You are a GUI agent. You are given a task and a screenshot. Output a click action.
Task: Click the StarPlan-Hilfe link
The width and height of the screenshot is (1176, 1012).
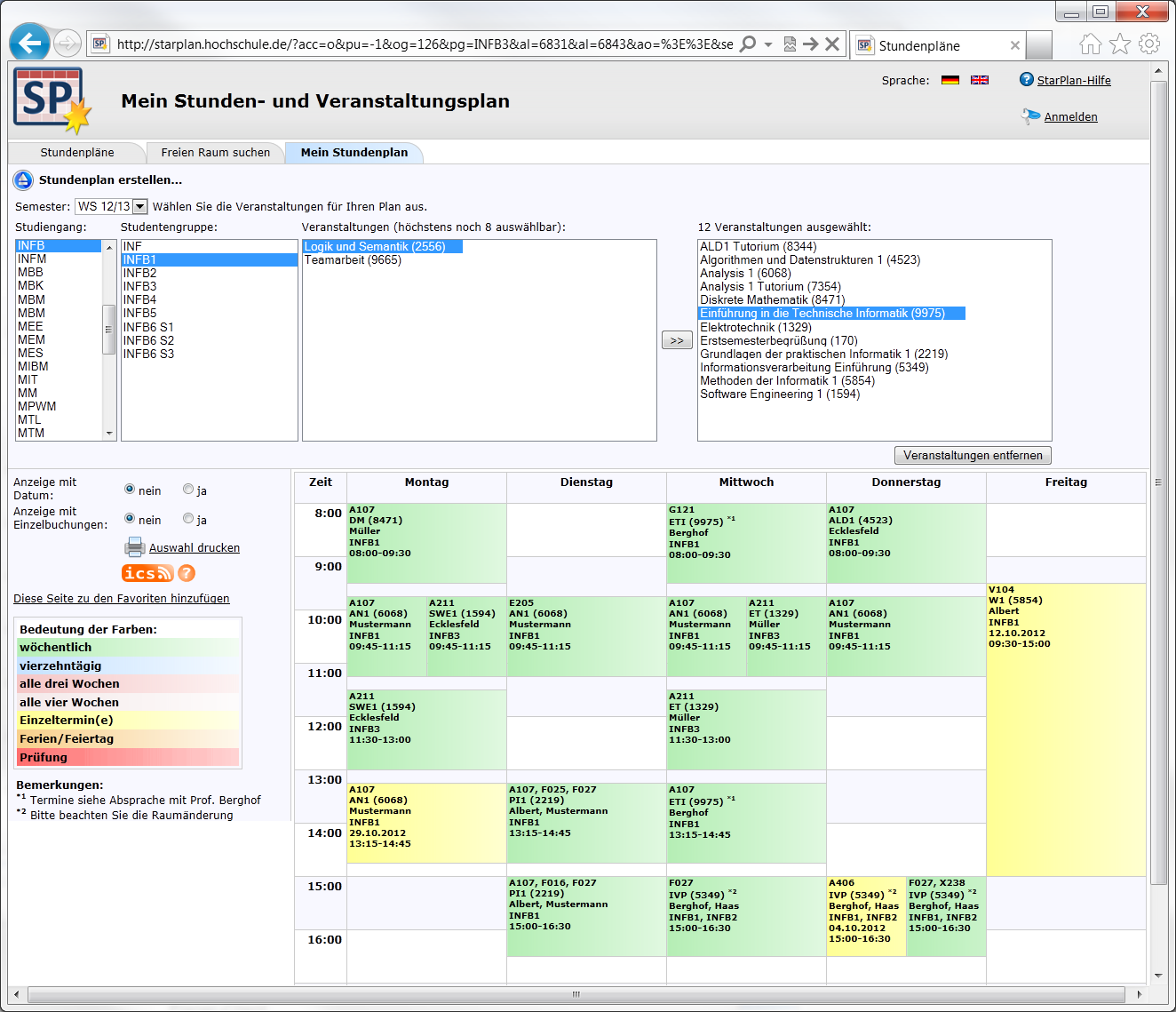click(x=1074, y=81)
